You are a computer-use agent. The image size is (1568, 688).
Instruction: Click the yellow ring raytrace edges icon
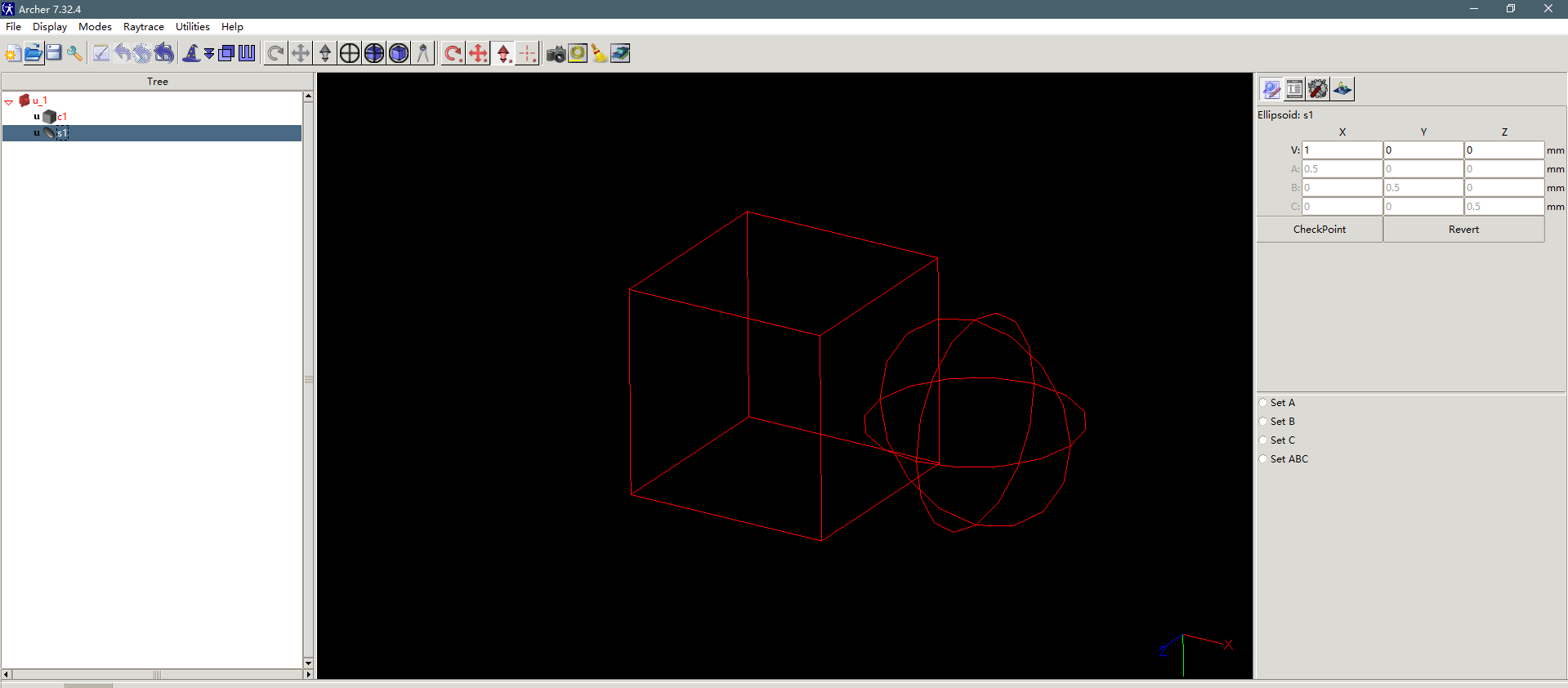[x=578, y=54]
